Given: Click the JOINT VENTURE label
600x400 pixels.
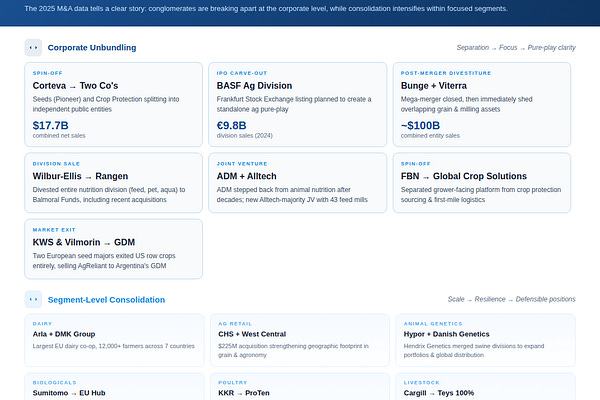Looking at the screenshot, I should pos(242,164).
